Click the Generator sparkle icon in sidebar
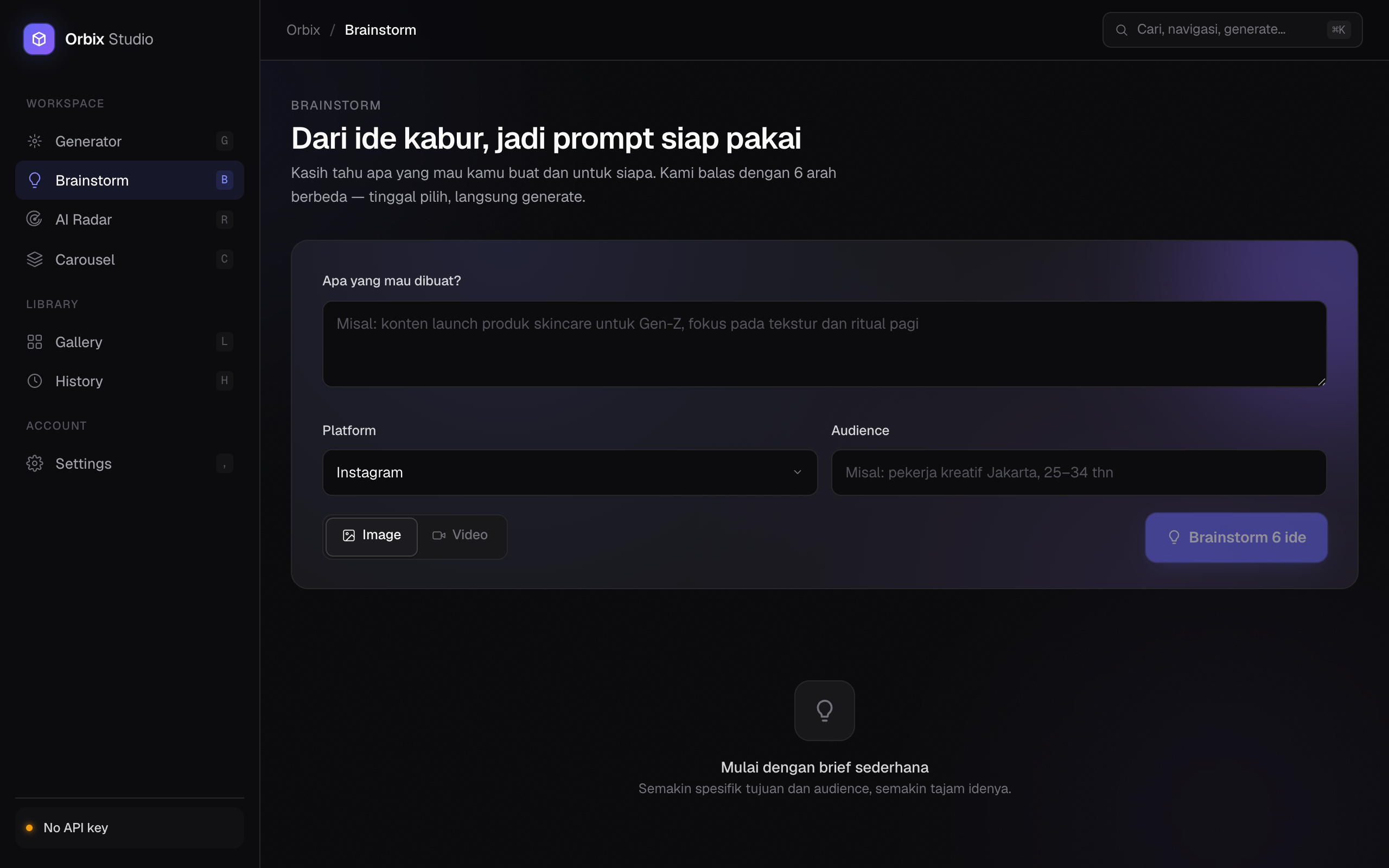1389x868 pixels. [x=34, y=141]
